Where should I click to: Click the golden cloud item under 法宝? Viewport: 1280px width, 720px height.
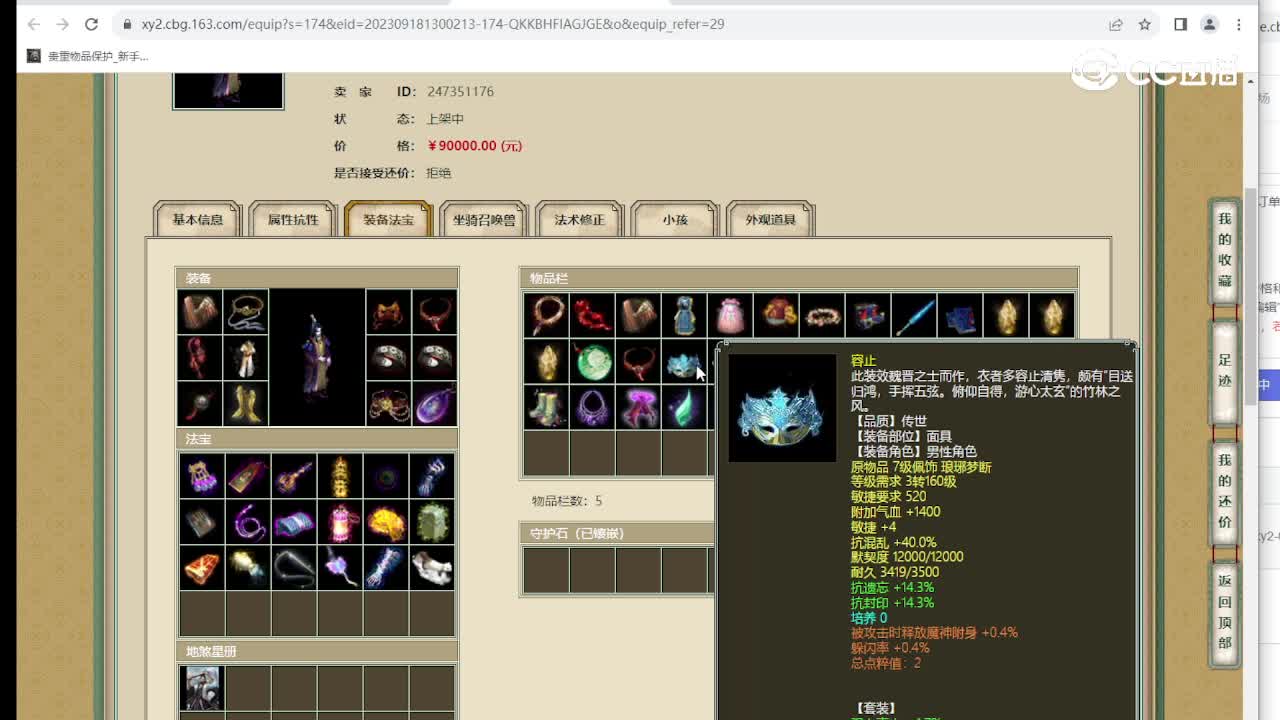coord(386,522)
